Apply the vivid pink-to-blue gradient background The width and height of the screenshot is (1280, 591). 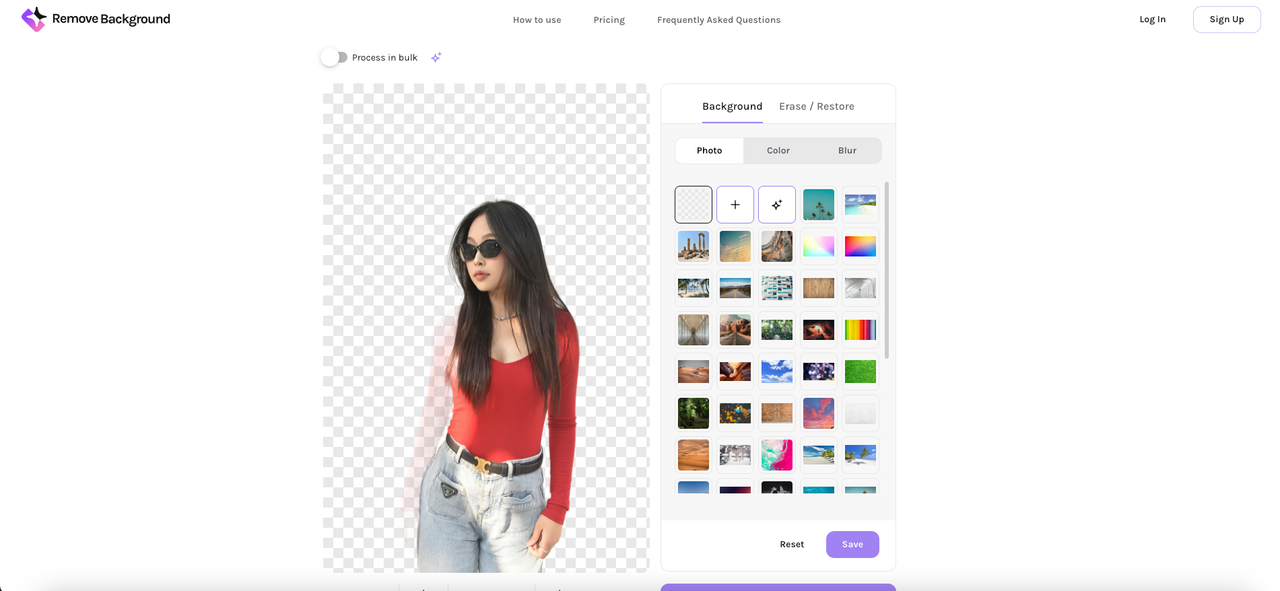tap(860, 246)
